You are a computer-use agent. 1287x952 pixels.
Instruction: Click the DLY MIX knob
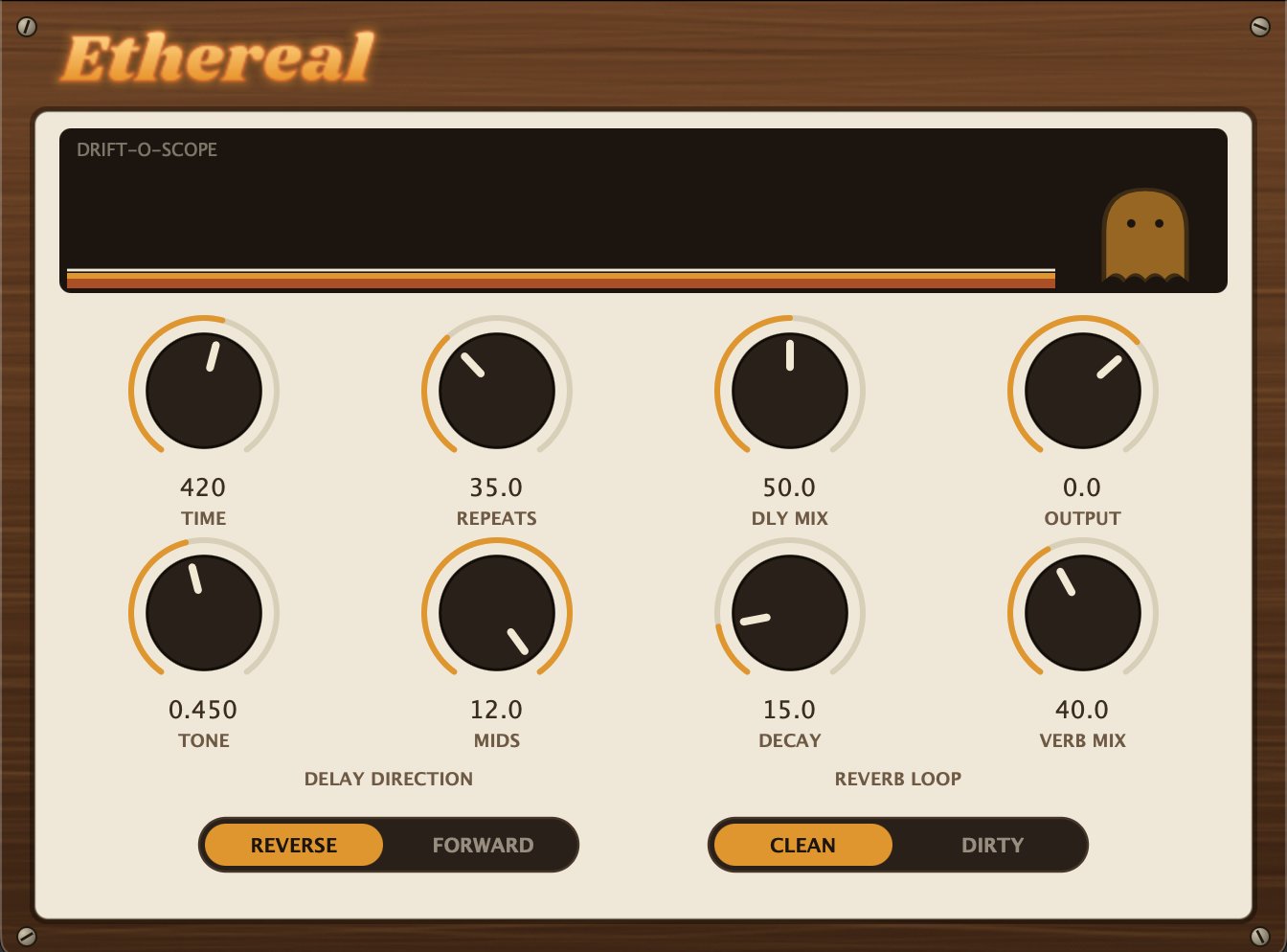click(x=790, y=391)
